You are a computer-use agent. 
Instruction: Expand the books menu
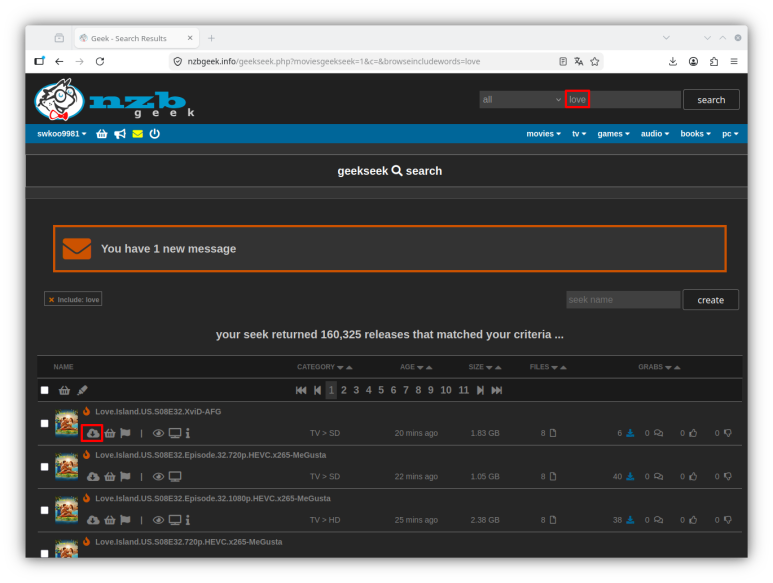(695, 134)
